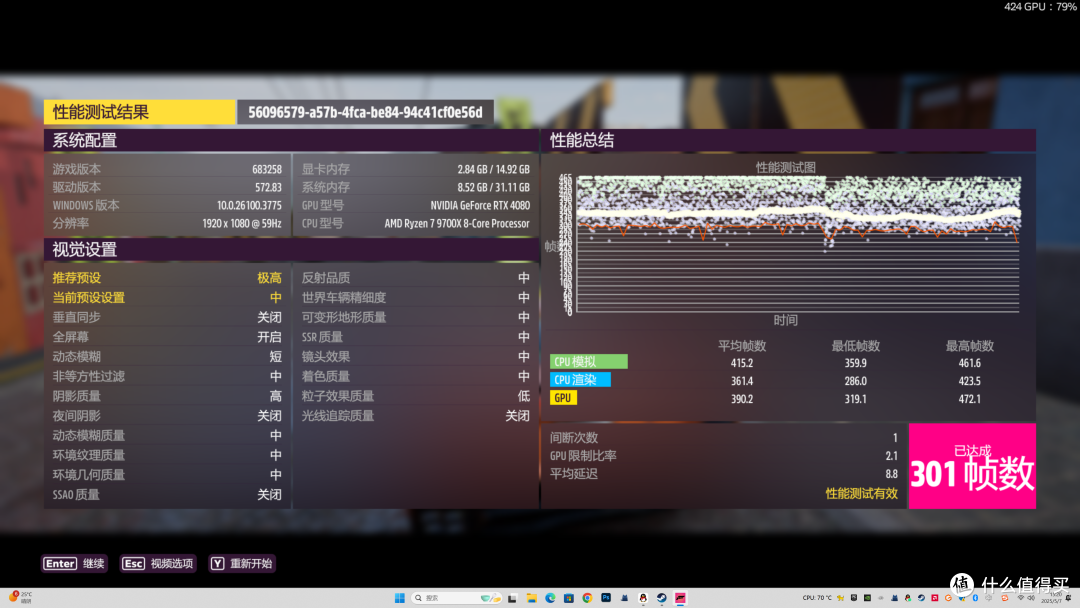1080x608 pixels.
Task: Select the WINDOWS 版本 10.0.26100.3775 row
Action: (167, 205)
